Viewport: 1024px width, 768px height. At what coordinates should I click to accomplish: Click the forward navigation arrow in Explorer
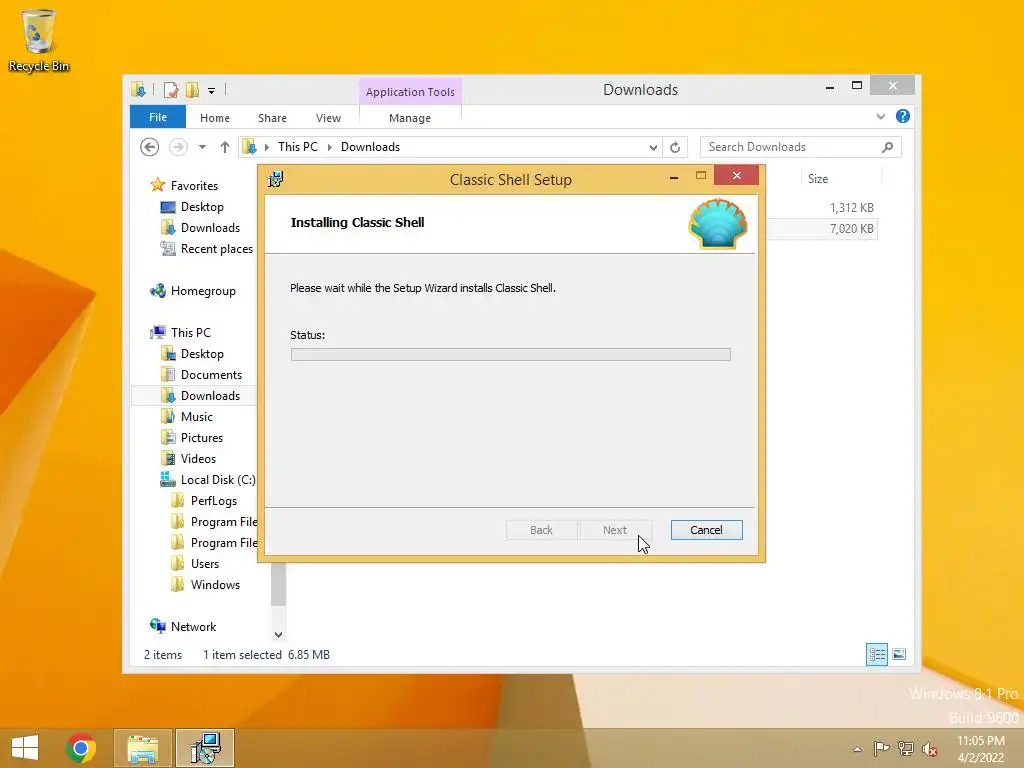tap(178, 147)
